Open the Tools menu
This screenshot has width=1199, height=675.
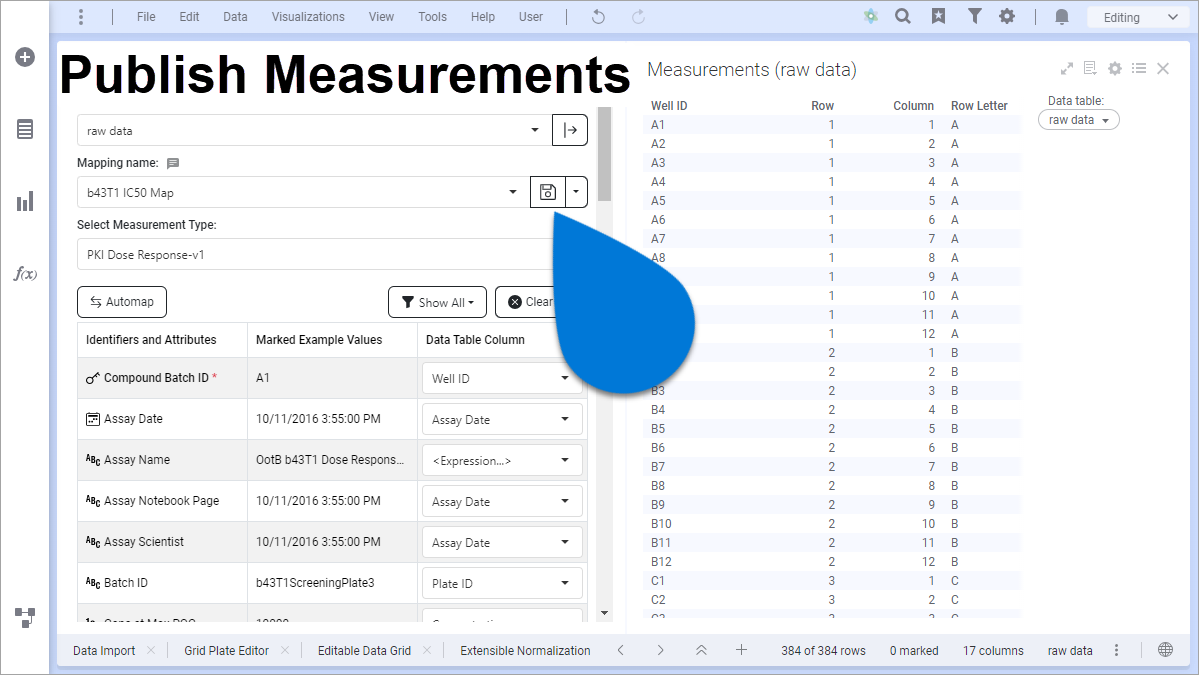click(432, 17)
